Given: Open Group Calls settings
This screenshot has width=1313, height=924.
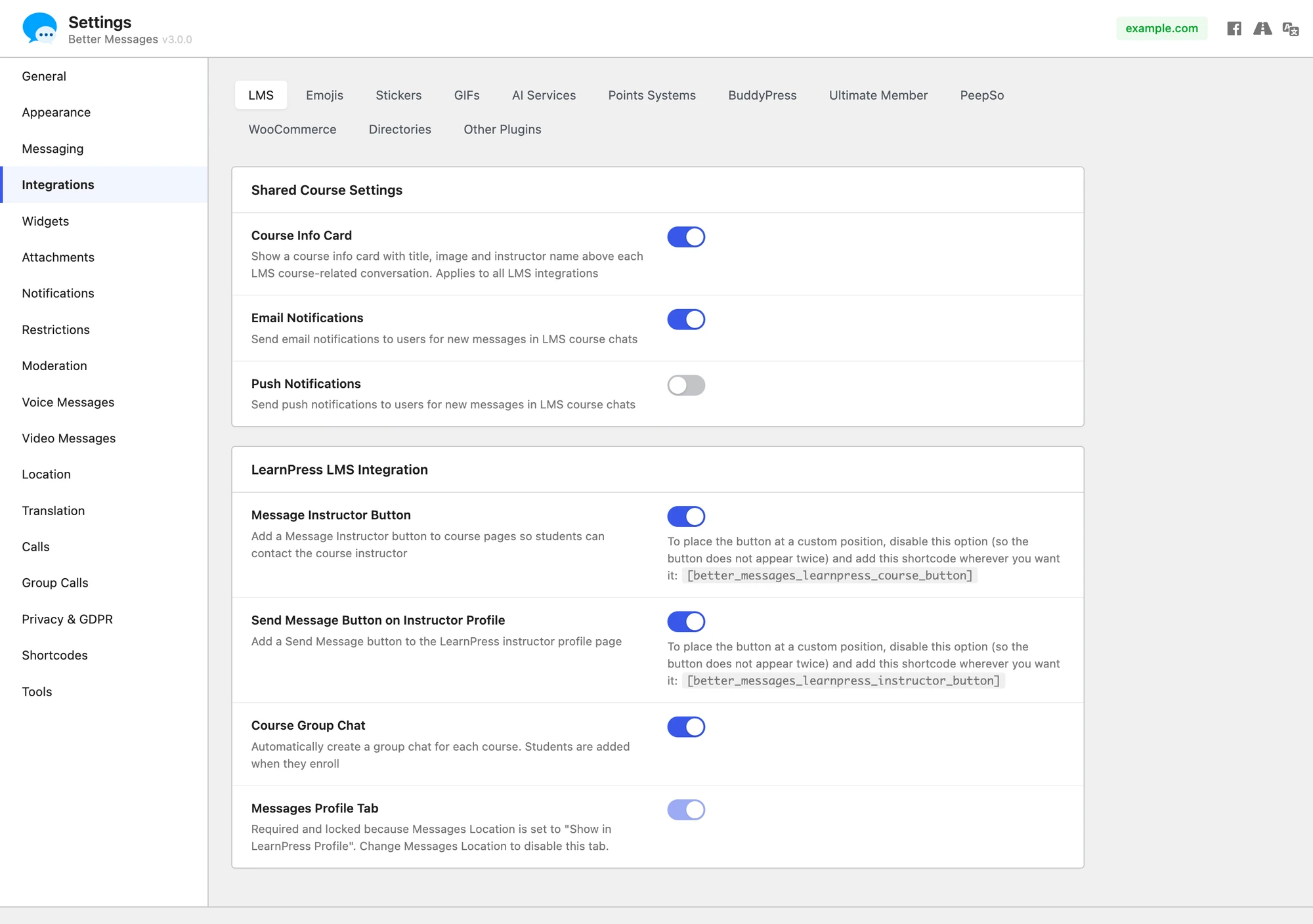Looking at the screenshot, I should [x=104, y=583].
